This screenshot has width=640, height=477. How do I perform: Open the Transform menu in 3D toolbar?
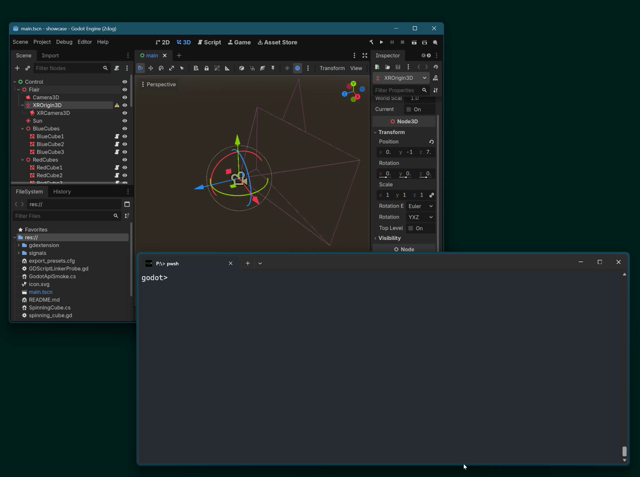pos(332,68)
